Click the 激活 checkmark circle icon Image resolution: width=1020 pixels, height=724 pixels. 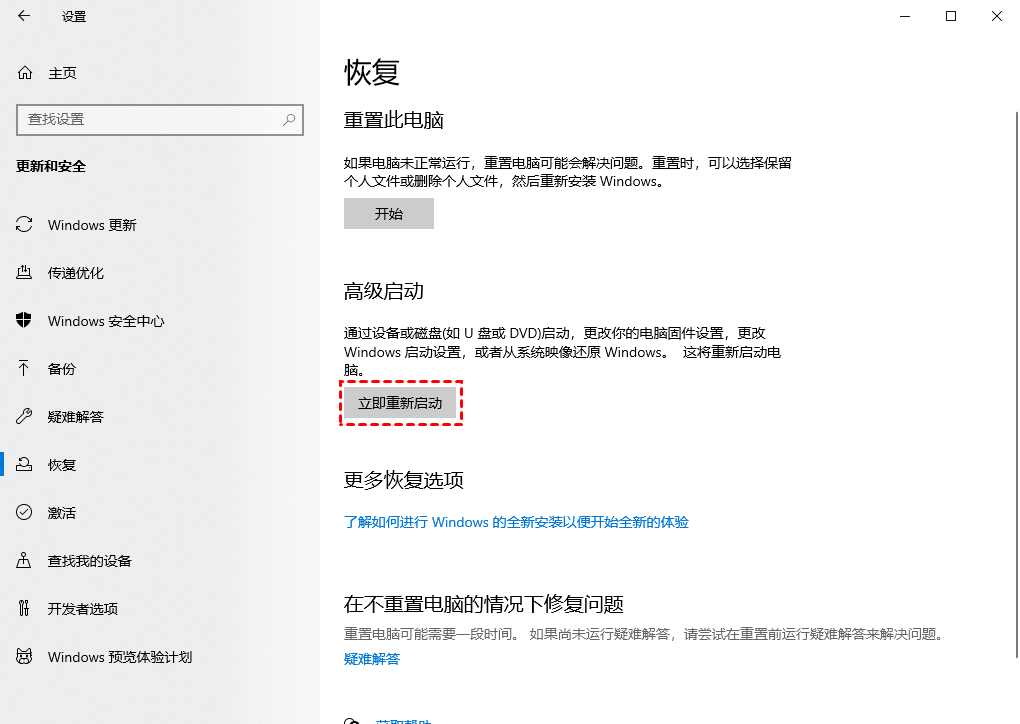(x=24, y=513)
